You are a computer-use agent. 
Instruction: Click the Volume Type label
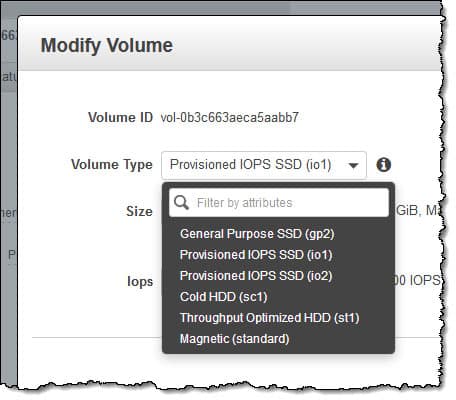click(x=112, y=165)
